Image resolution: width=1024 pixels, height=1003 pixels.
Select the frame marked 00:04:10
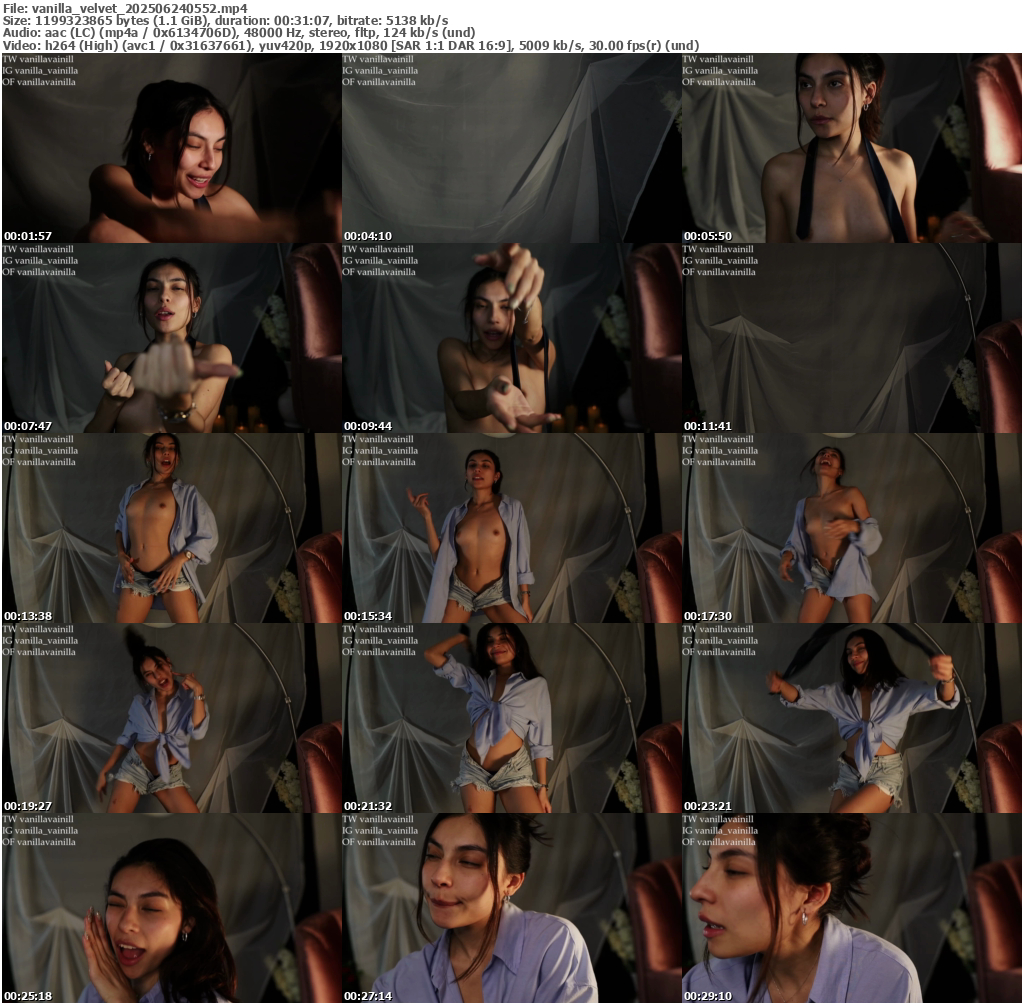pyautogui.click(x=511, y=148)
